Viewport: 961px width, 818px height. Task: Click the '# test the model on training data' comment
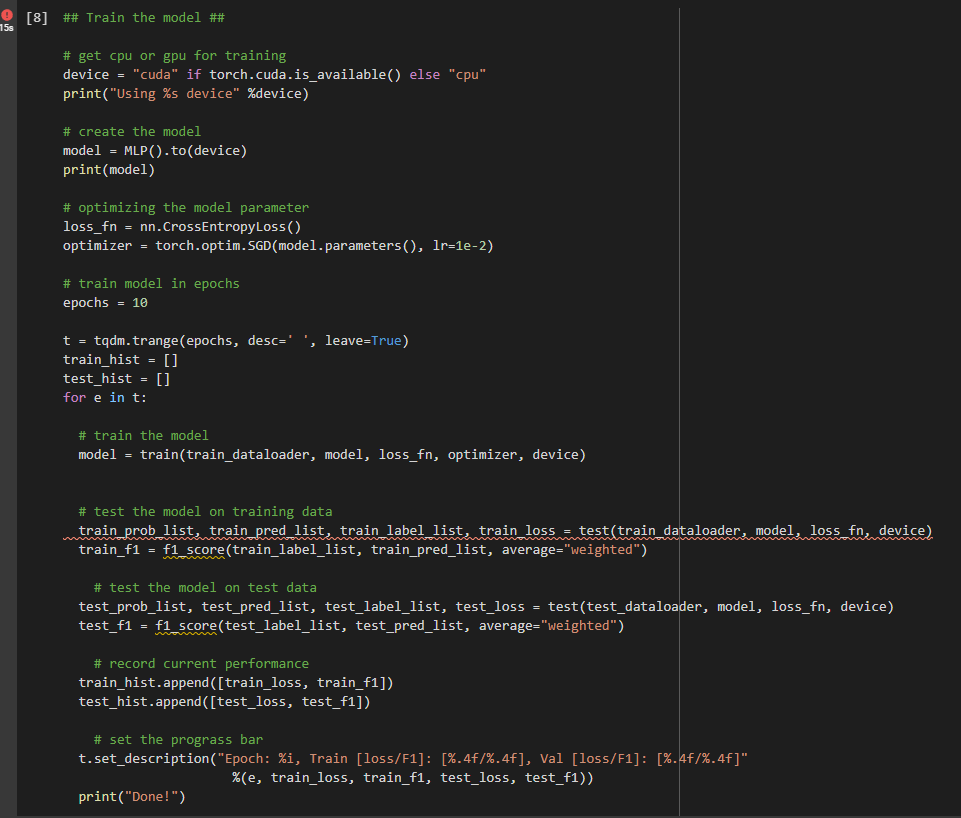[x=205, y=512]
